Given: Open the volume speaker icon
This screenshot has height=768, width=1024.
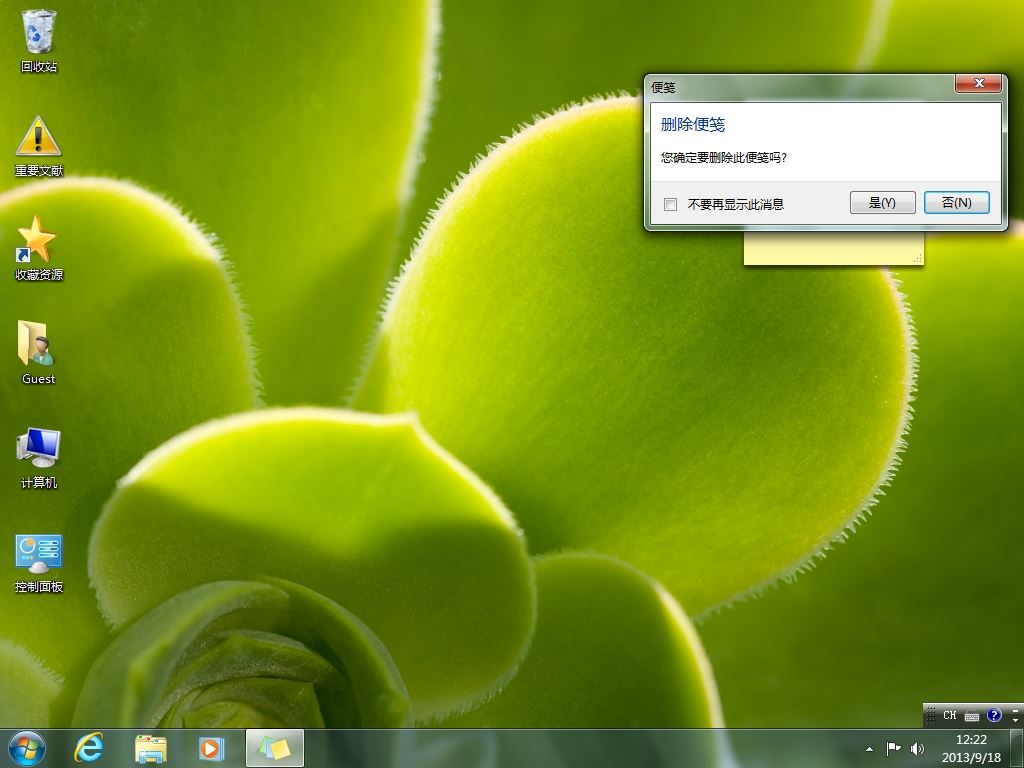Looking at the screenshot, I should point(917,748).
